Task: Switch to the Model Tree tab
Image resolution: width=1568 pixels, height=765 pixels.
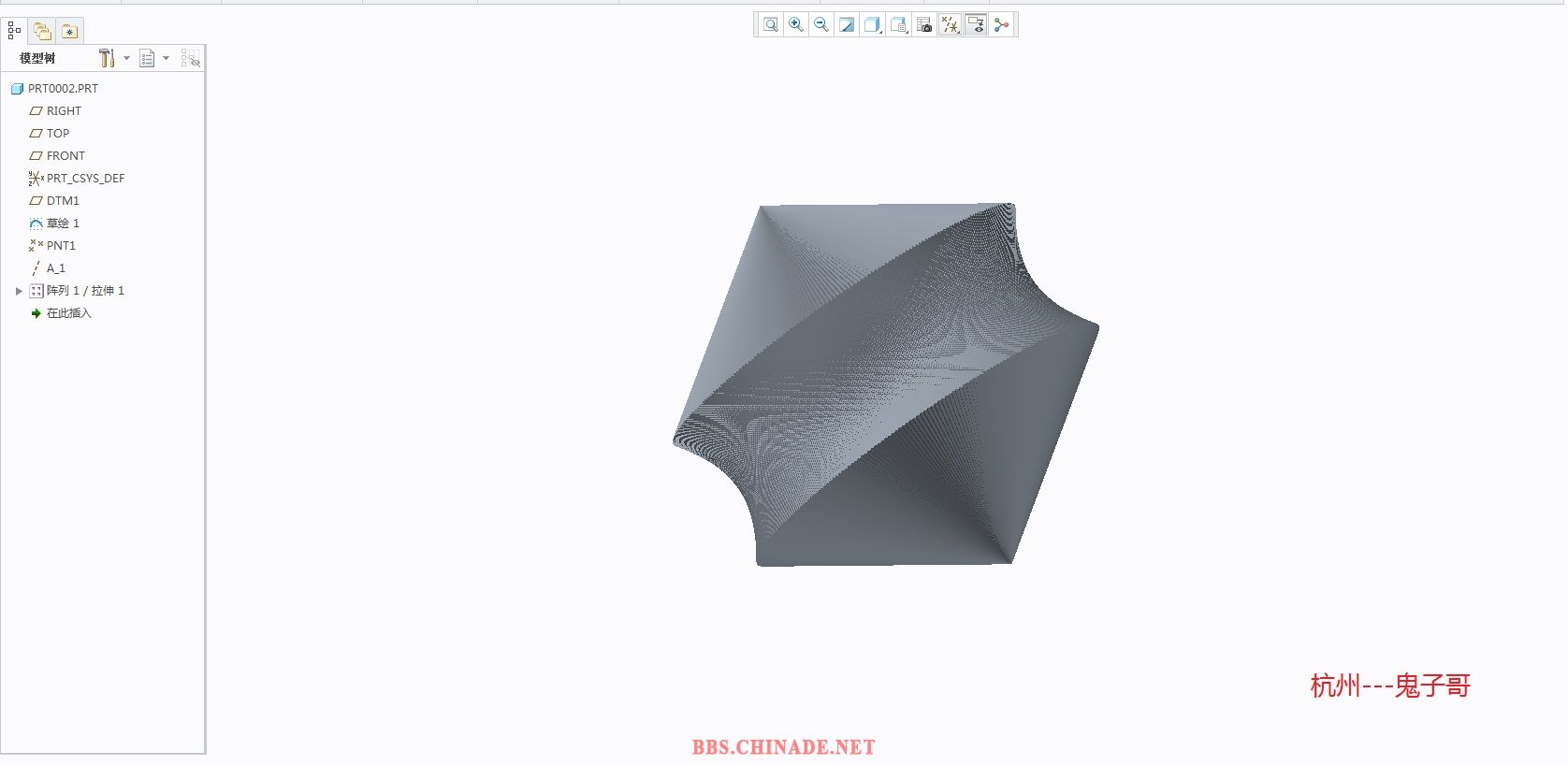Action: pos(14,31)
